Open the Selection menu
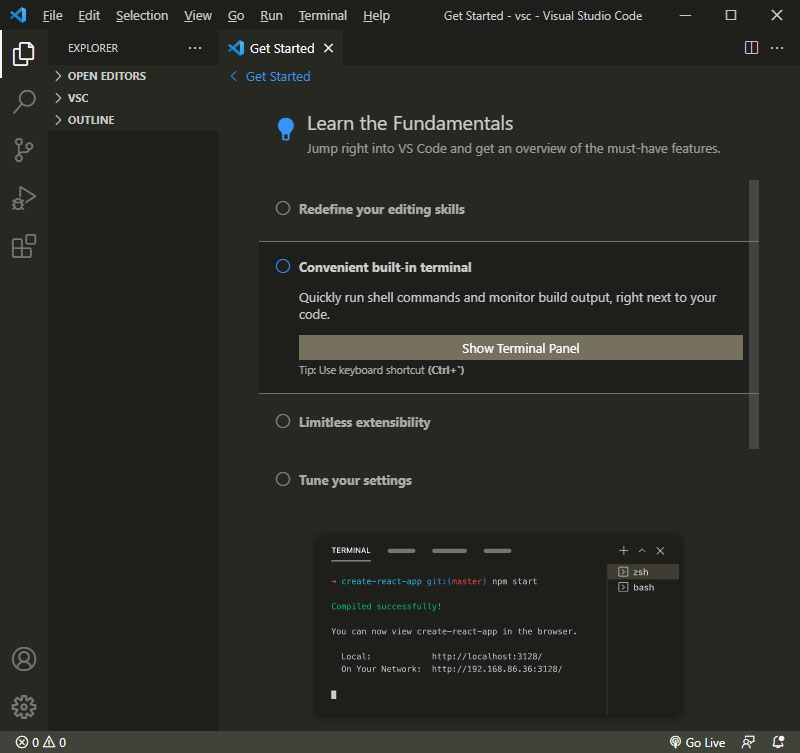The image size is (800, 753). coord(142,16)
